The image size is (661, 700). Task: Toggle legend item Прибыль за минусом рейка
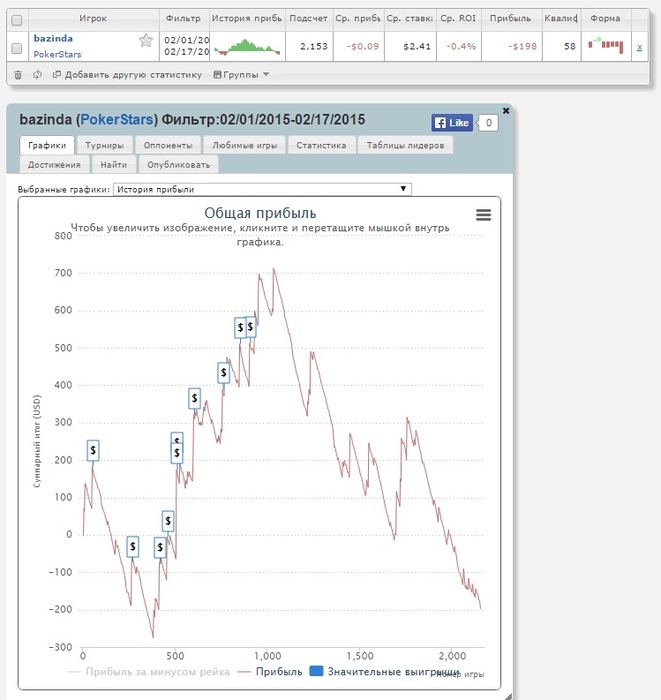[149, 672]
